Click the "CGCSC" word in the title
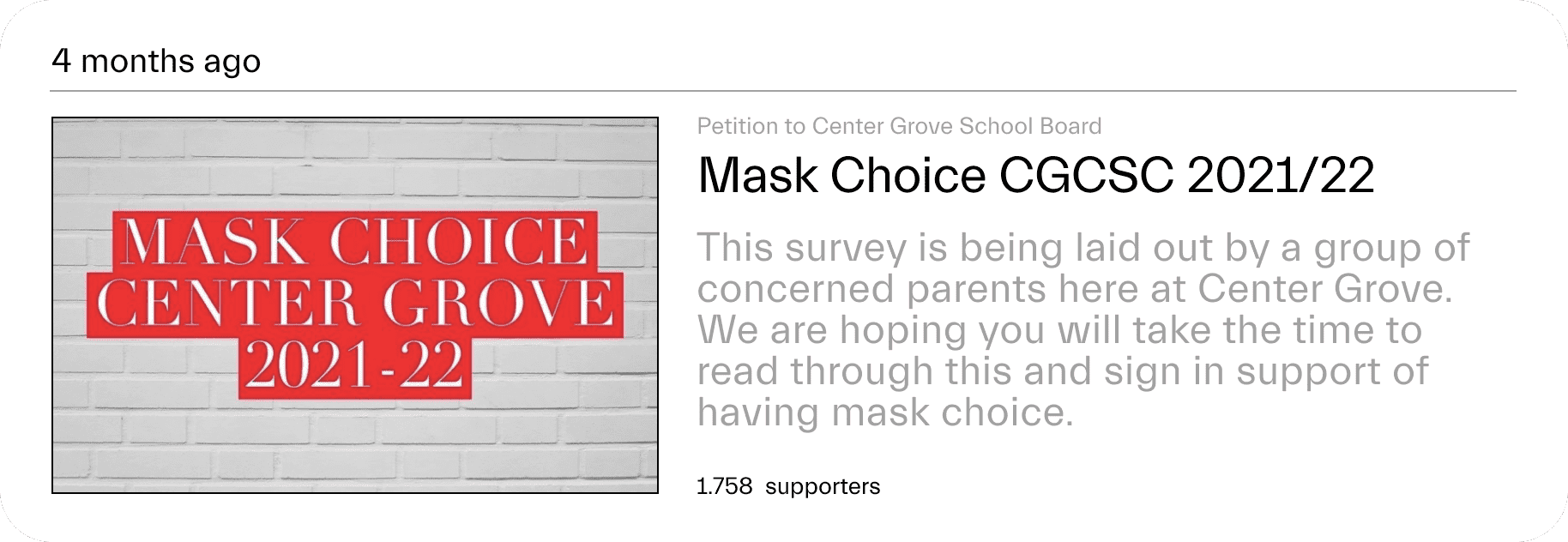 (1085, 176)
